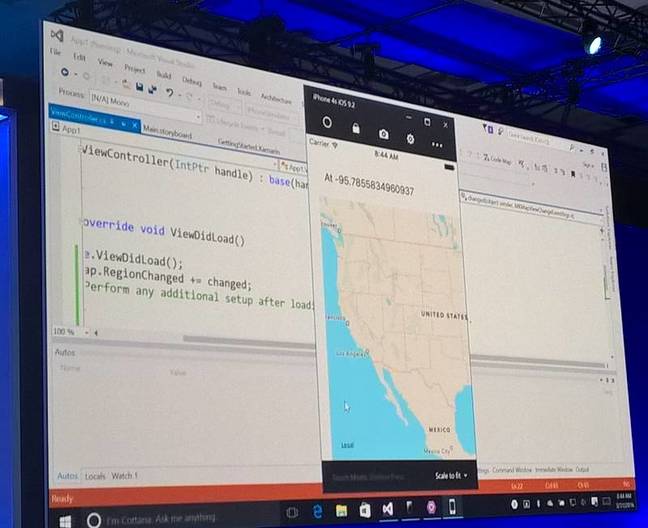Open the View menu
648x528 pixels.
click(x=105, y=63)
